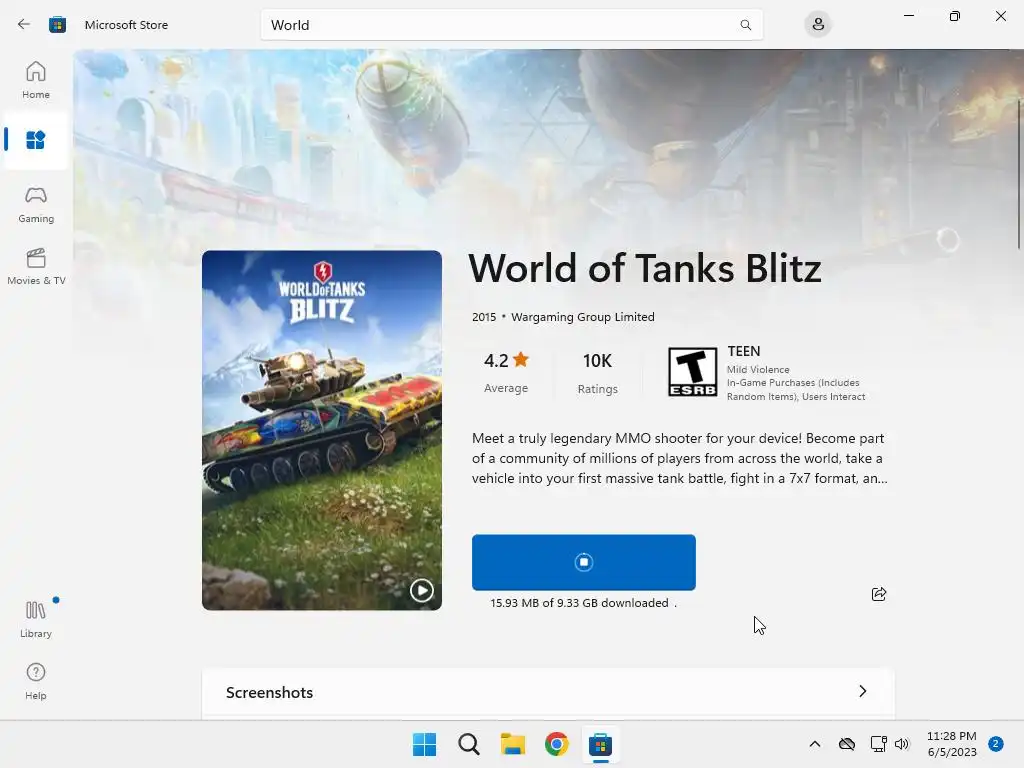This screenshot has height=768, width=1024.
Task: Click the 10K Ratings count
Action: coord(598,373)
